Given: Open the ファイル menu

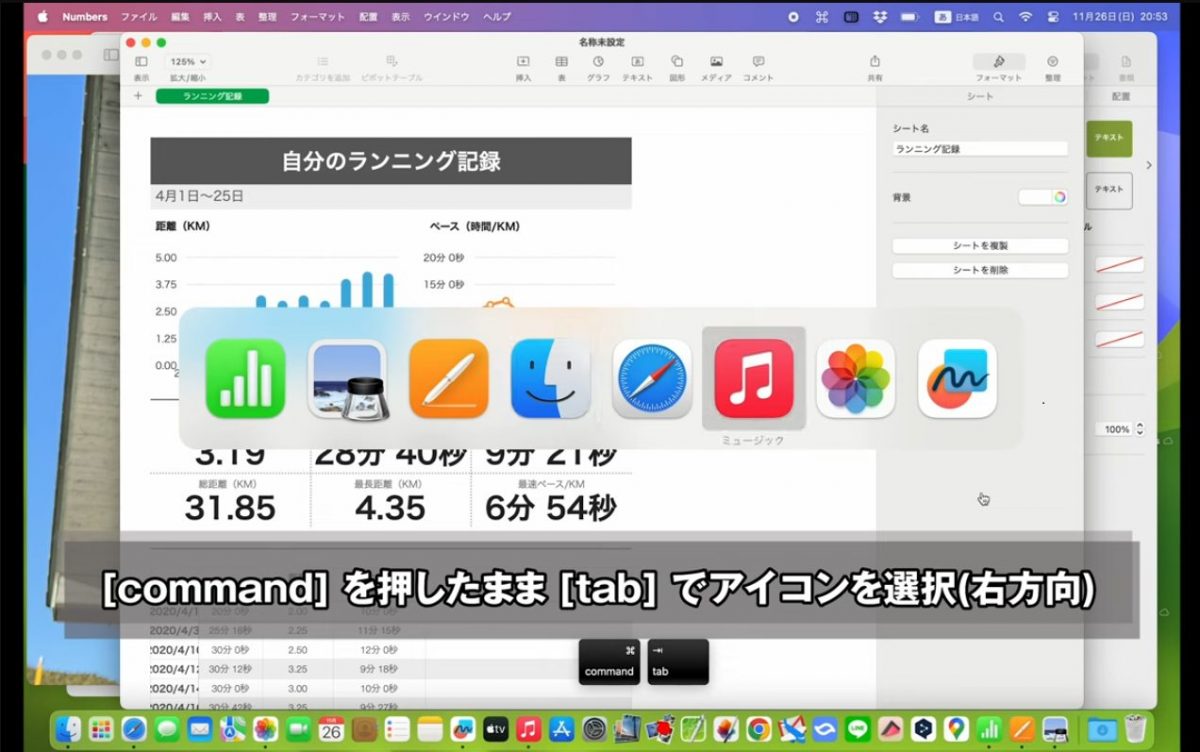Looking at the screenshot, I should [x=139, y=17].
